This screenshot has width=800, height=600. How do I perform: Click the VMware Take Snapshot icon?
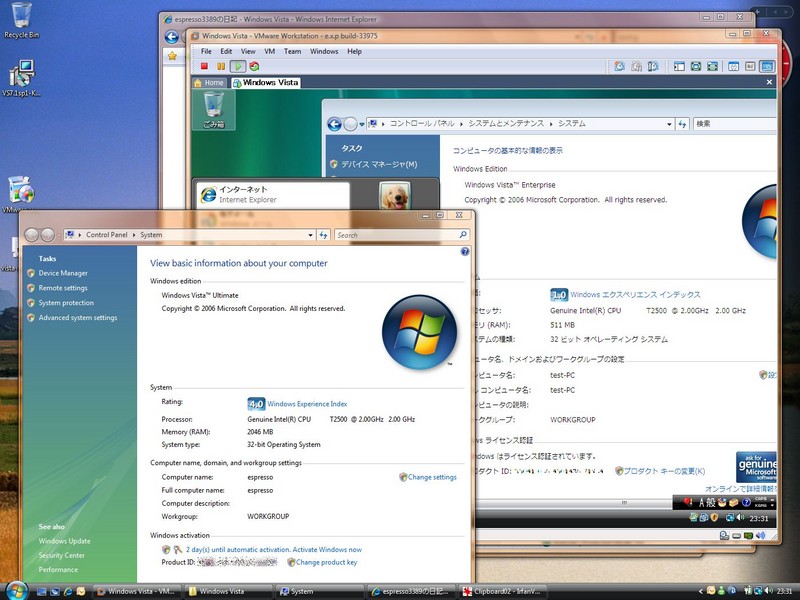[x=619, y=66]
